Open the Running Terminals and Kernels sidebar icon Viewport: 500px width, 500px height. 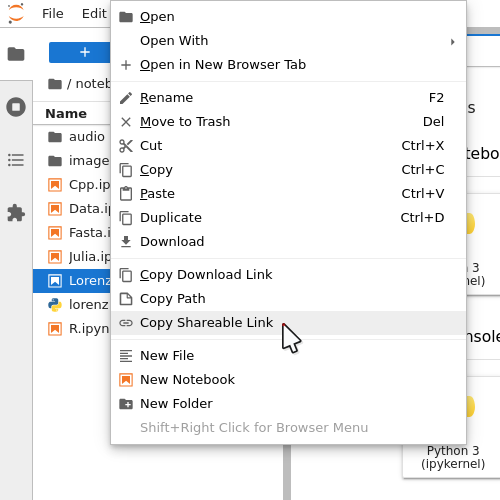[16, 107]
